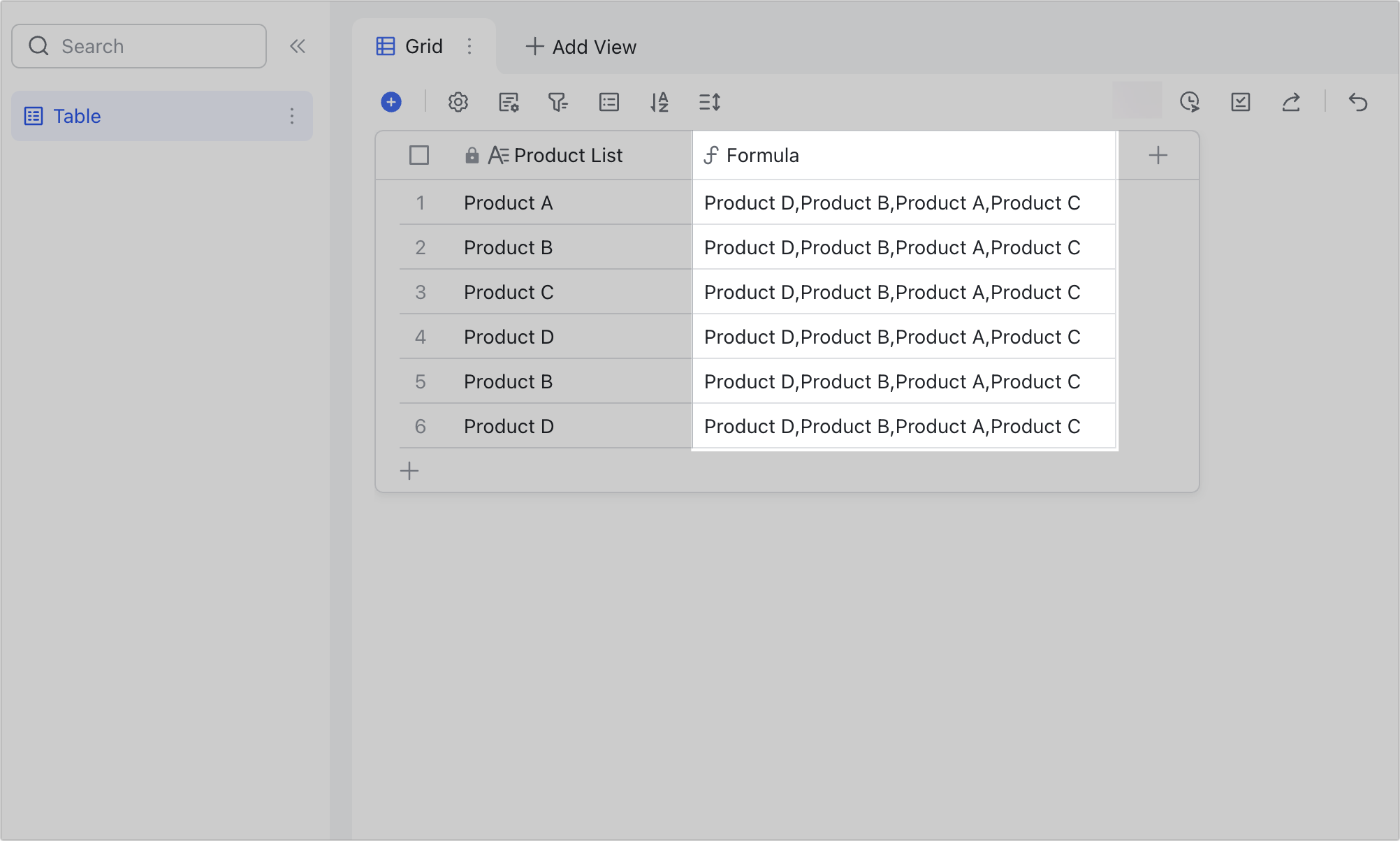Click the undo arrow icon
The image size is (1400, 841).
[x=1358, y=102]
